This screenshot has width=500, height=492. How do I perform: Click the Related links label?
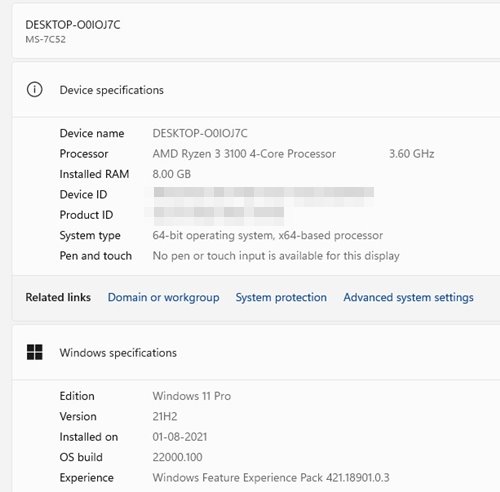click(58, 297)
